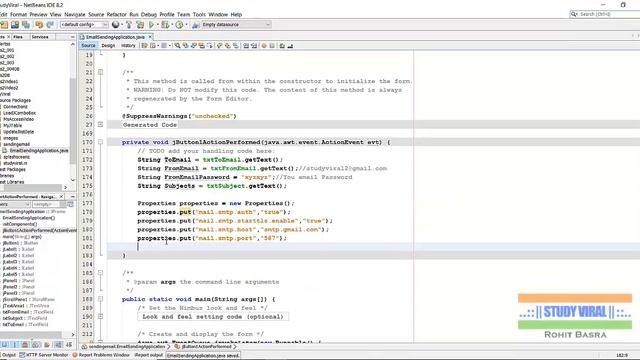Open Profile Project dropdown arrow
Screen dimensions: 640x360
[186, 25]
